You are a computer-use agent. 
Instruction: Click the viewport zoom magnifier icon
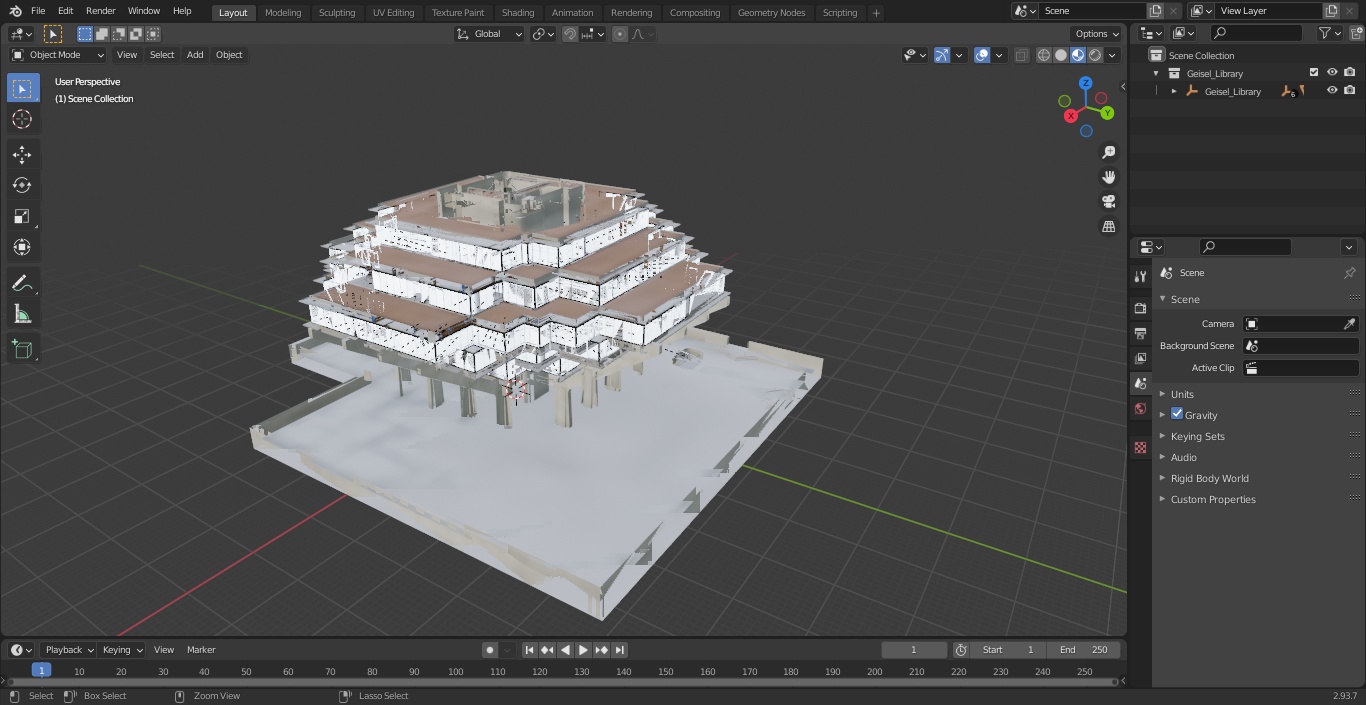(1108, 152)
